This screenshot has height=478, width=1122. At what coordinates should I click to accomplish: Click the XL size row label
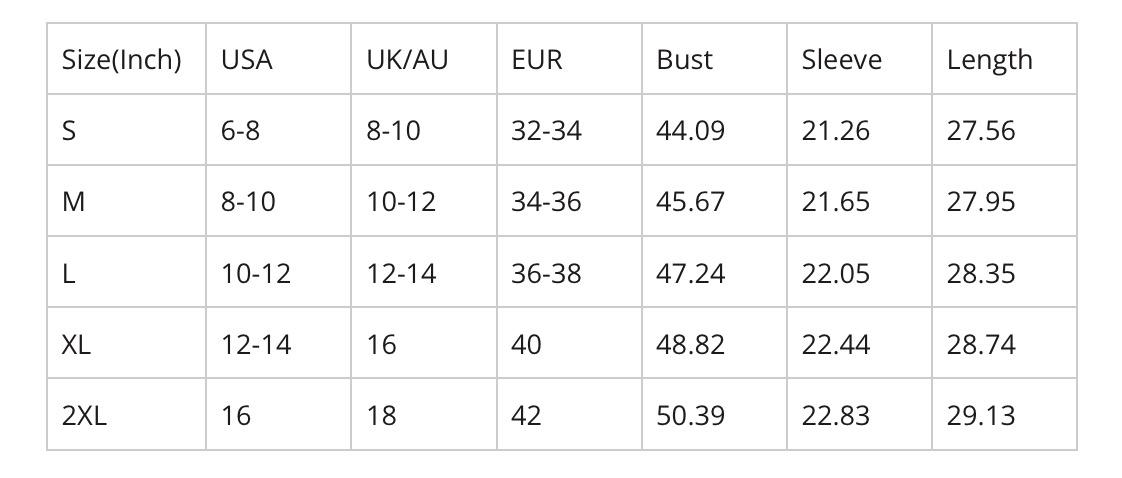coord(76,344)
